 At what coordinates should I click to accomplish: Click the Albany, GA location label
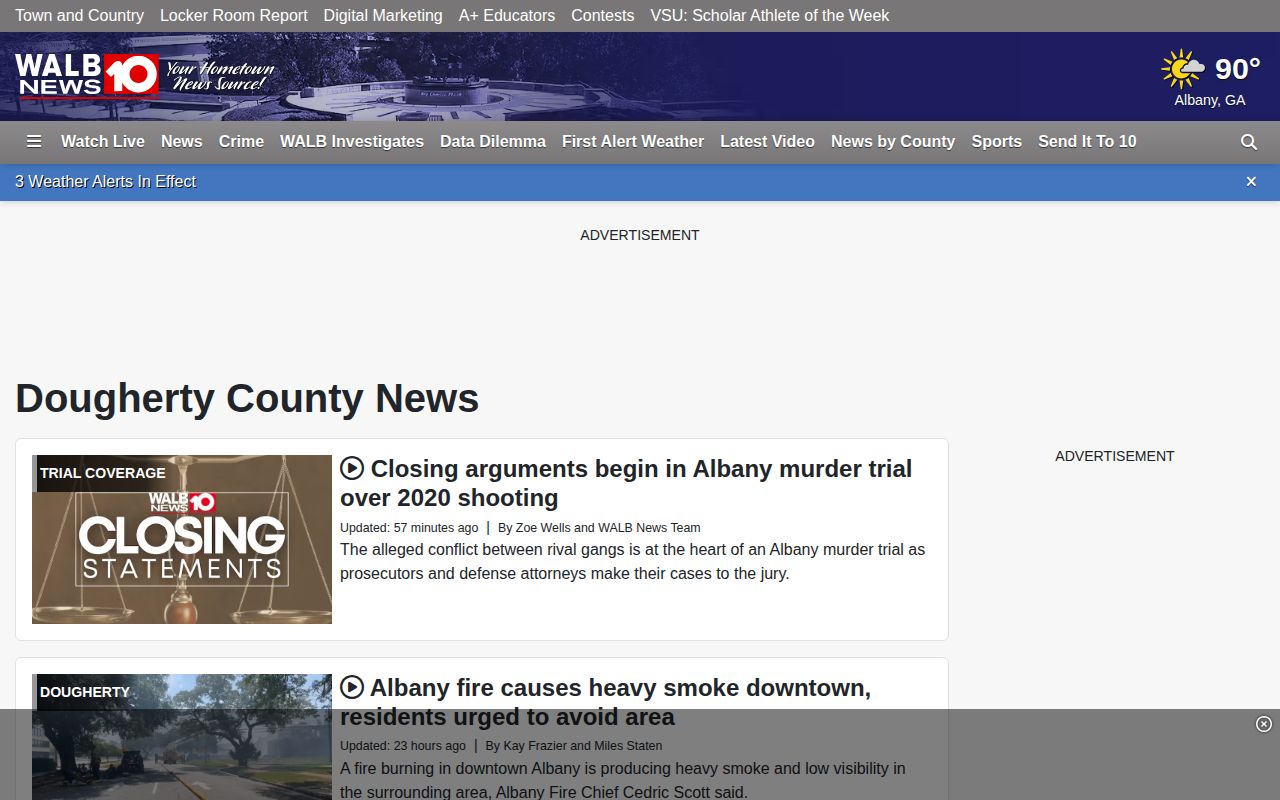1210,100
